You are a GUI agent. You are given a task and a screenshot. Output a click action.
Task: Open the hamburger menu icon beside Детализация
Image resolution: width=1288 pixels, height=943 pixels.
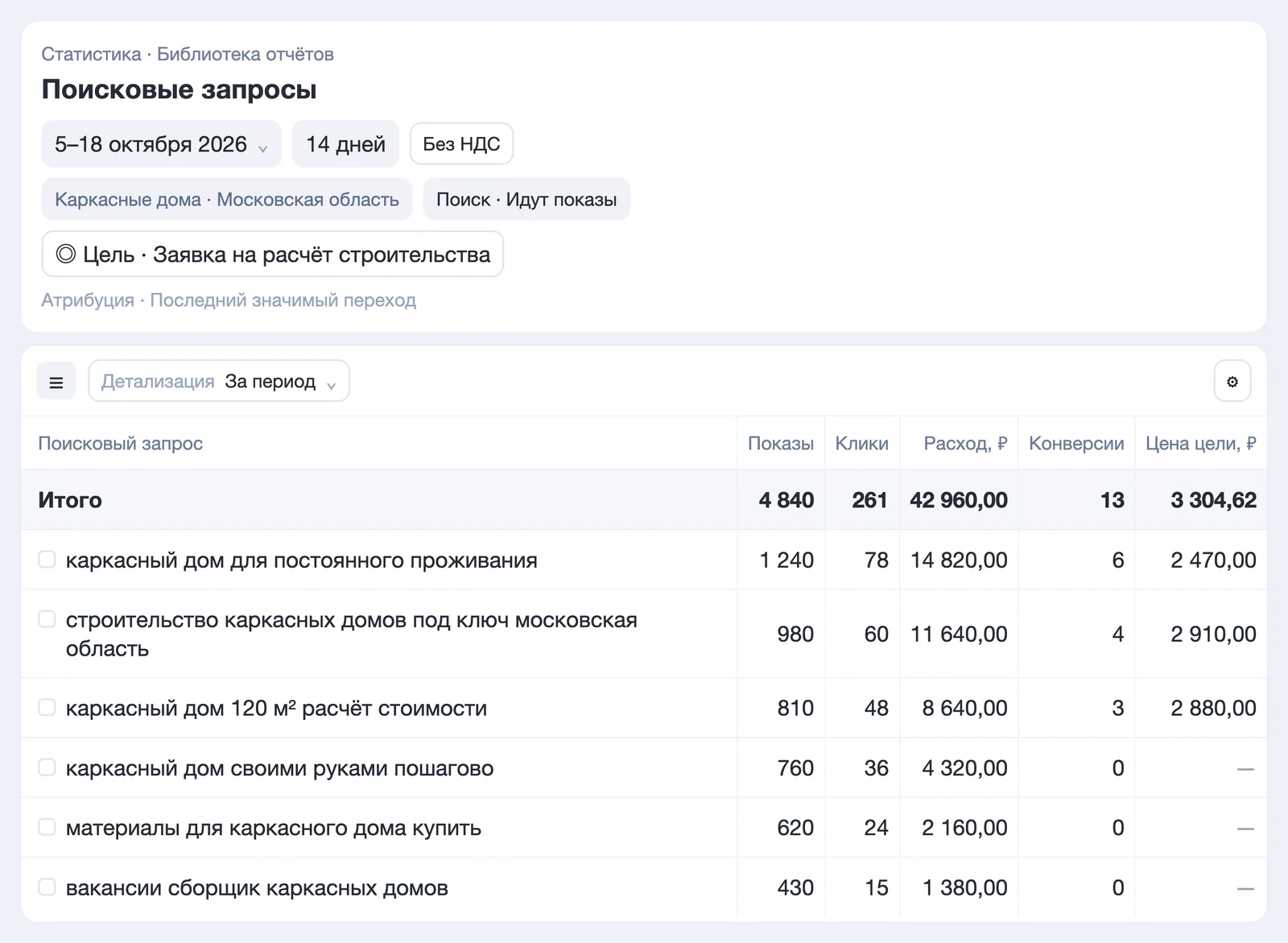[56, 382]
